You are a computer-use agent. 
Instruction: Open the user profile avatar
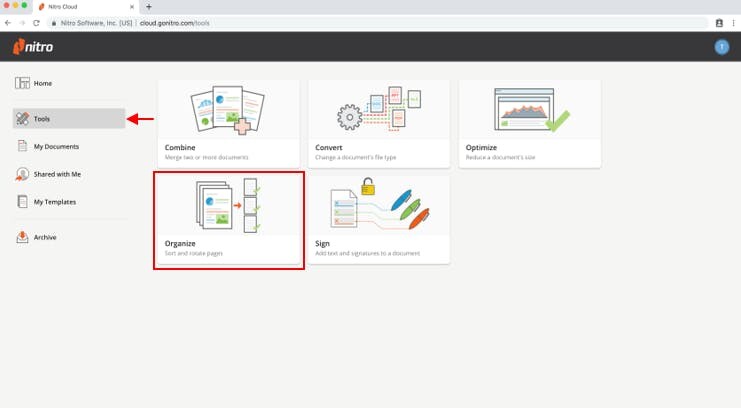point(721,47)
